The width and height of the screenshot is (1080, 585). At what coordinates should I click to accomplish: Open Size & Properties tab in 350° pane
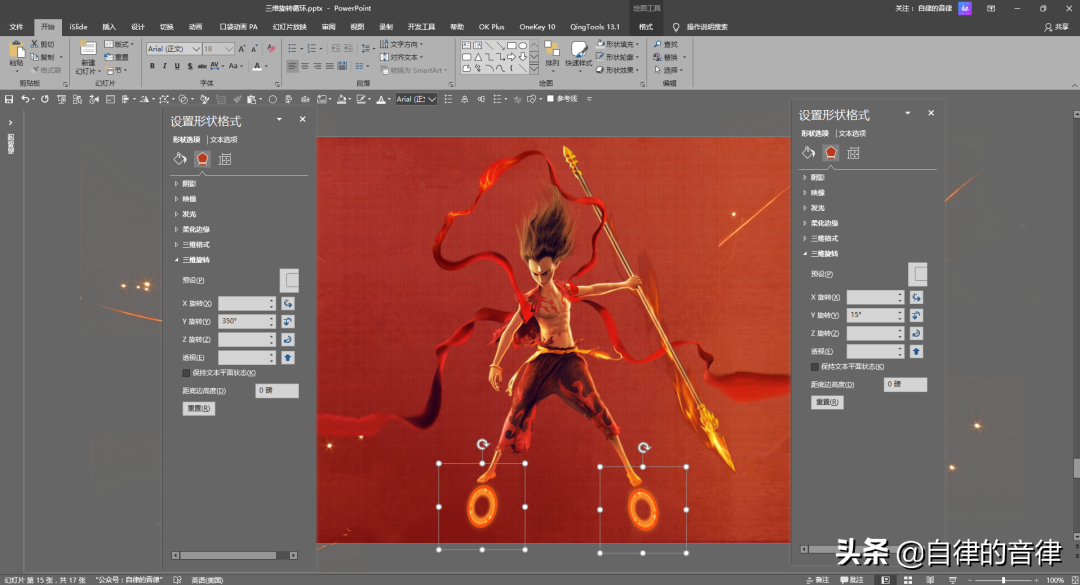click(225, 159)
